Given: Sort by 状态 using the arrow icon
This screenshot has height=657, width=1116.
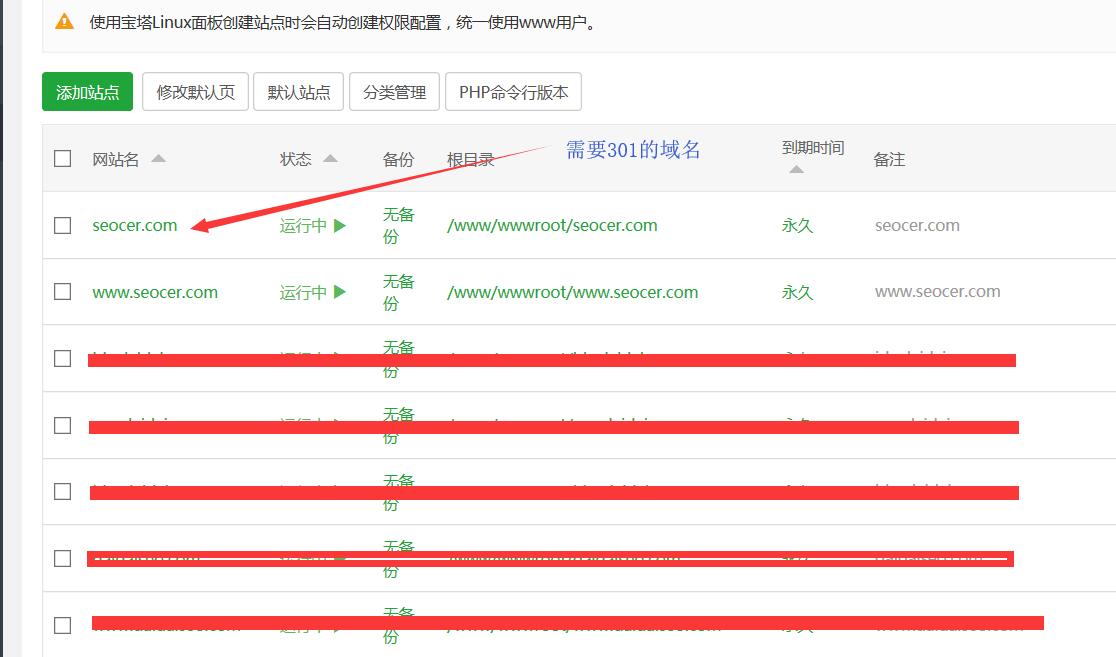Looking at the screenshot, I should tap(330, 159).
